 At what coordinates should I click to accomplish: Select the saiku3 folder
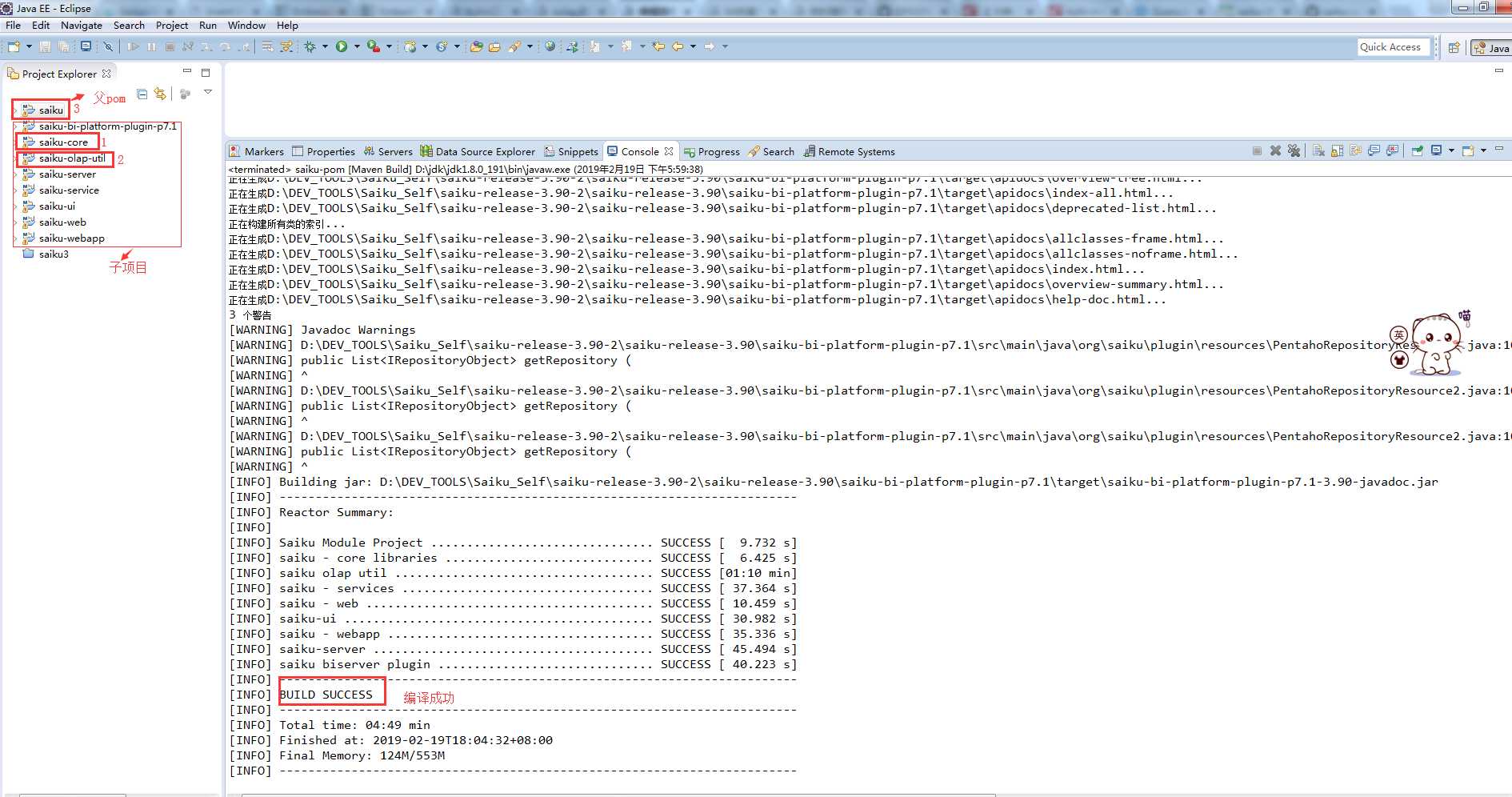(54, 254)
